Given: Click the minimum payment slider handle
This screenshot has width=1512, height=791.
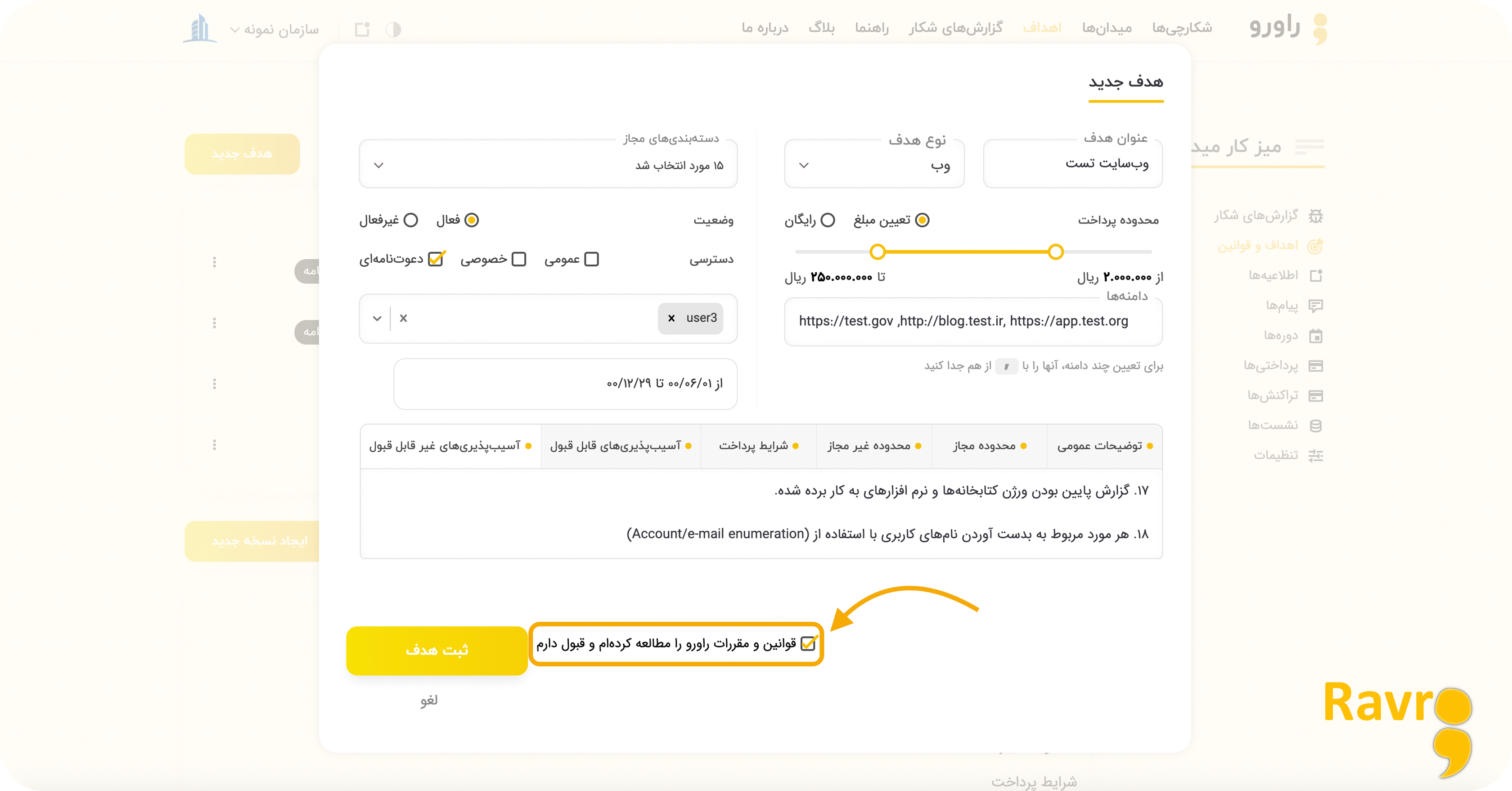Looking at the screenshot, I should point(1055,252).
